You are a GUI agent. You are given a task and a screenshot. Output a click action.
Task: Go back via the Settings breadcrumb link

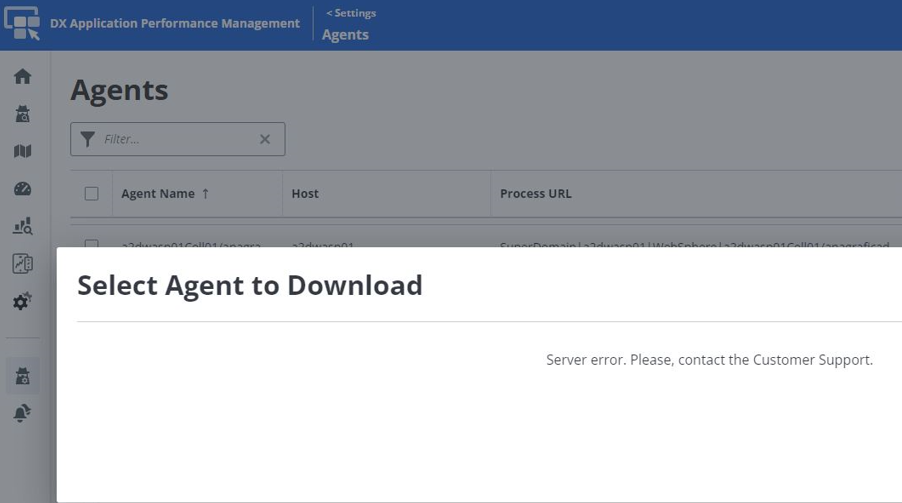pyautogui.click(x=351, y=13)
